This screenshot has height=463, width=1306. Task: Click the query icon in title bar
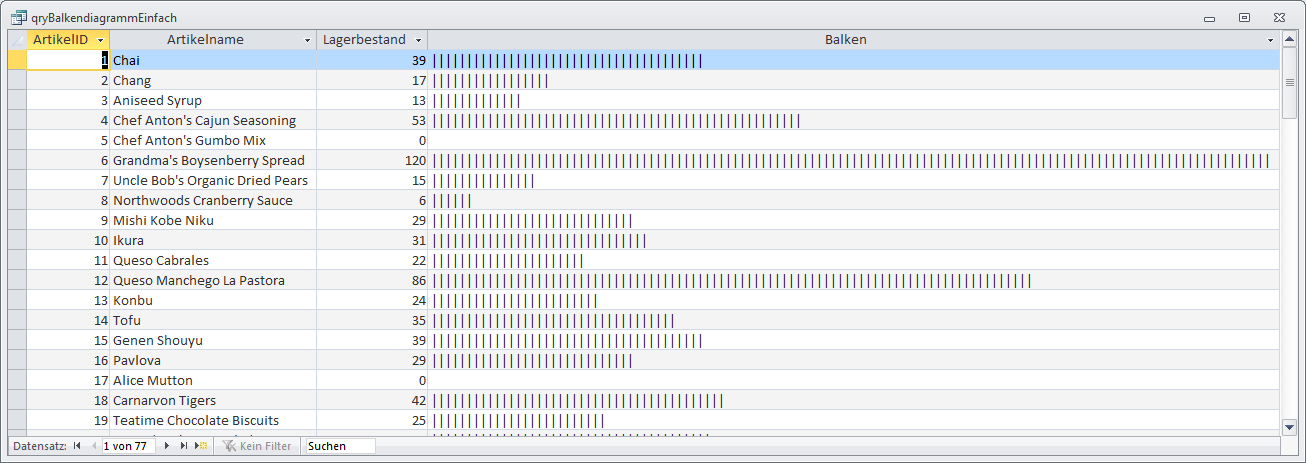(x=19, y=17)
